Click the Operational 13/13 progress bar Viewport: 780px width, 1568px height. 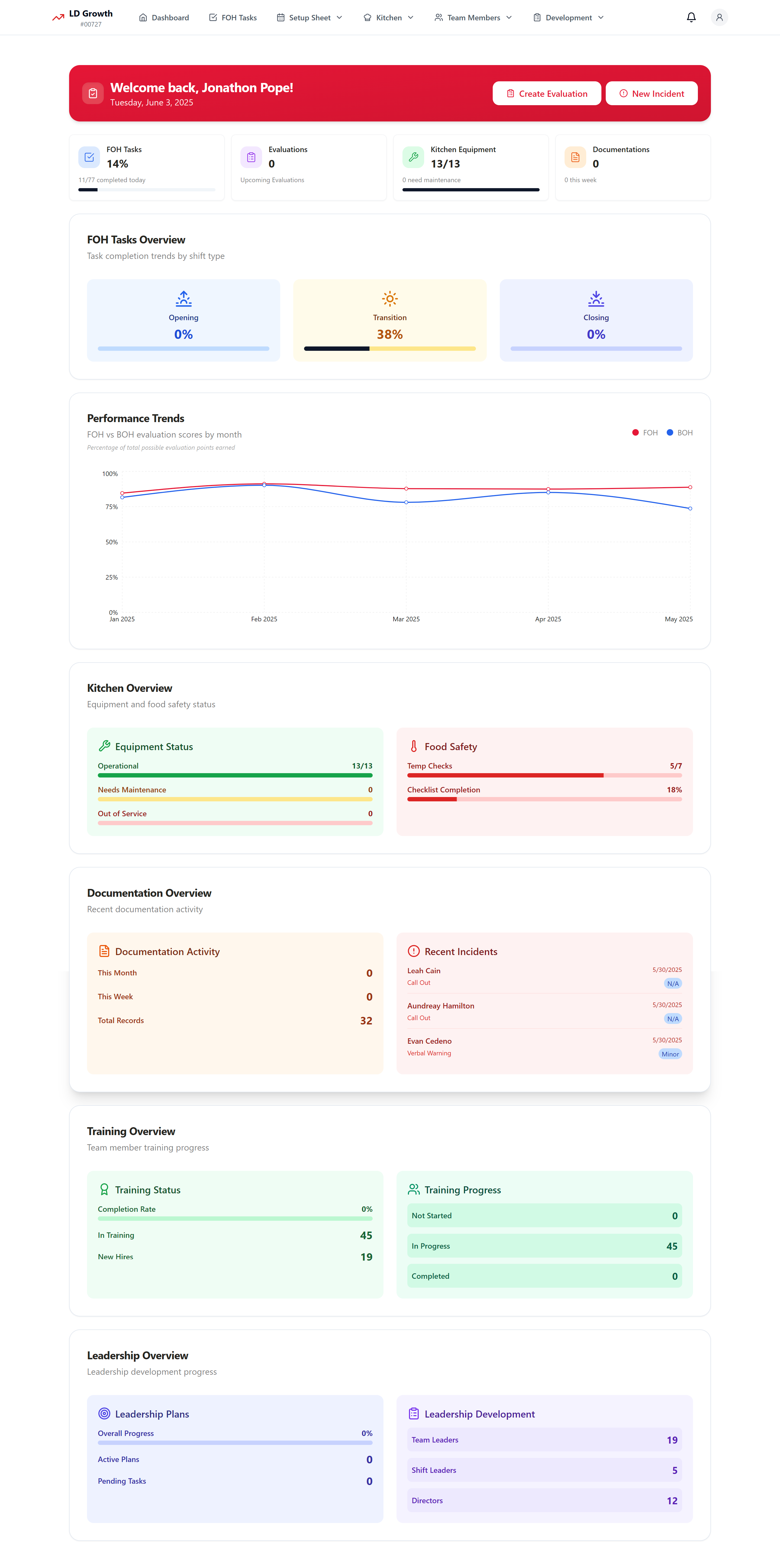click(235, 776)
